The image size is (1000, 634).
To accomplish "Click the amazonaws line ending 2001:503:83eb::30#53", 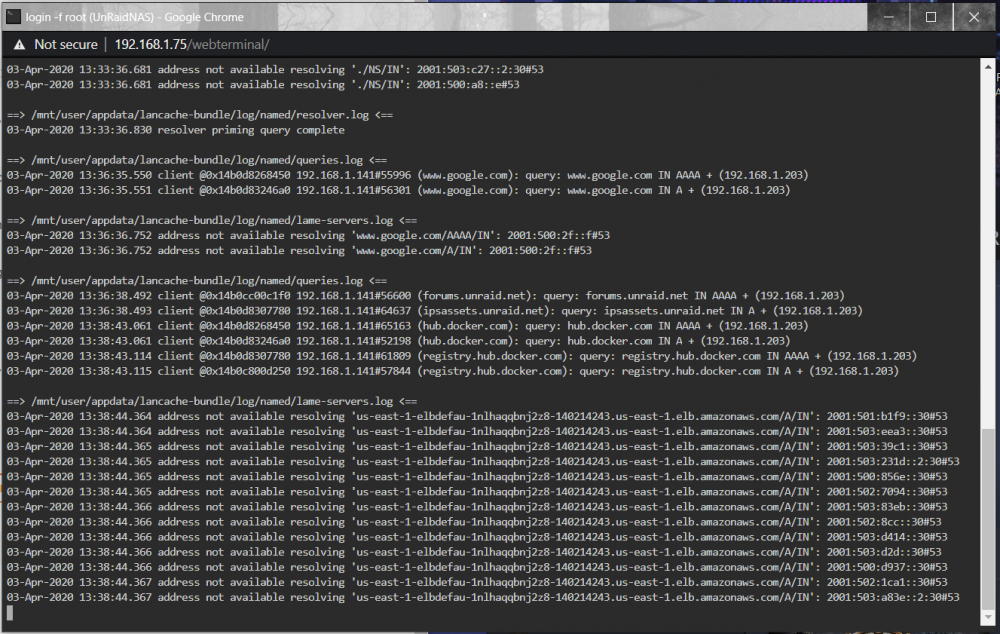I will coord(477,507).
